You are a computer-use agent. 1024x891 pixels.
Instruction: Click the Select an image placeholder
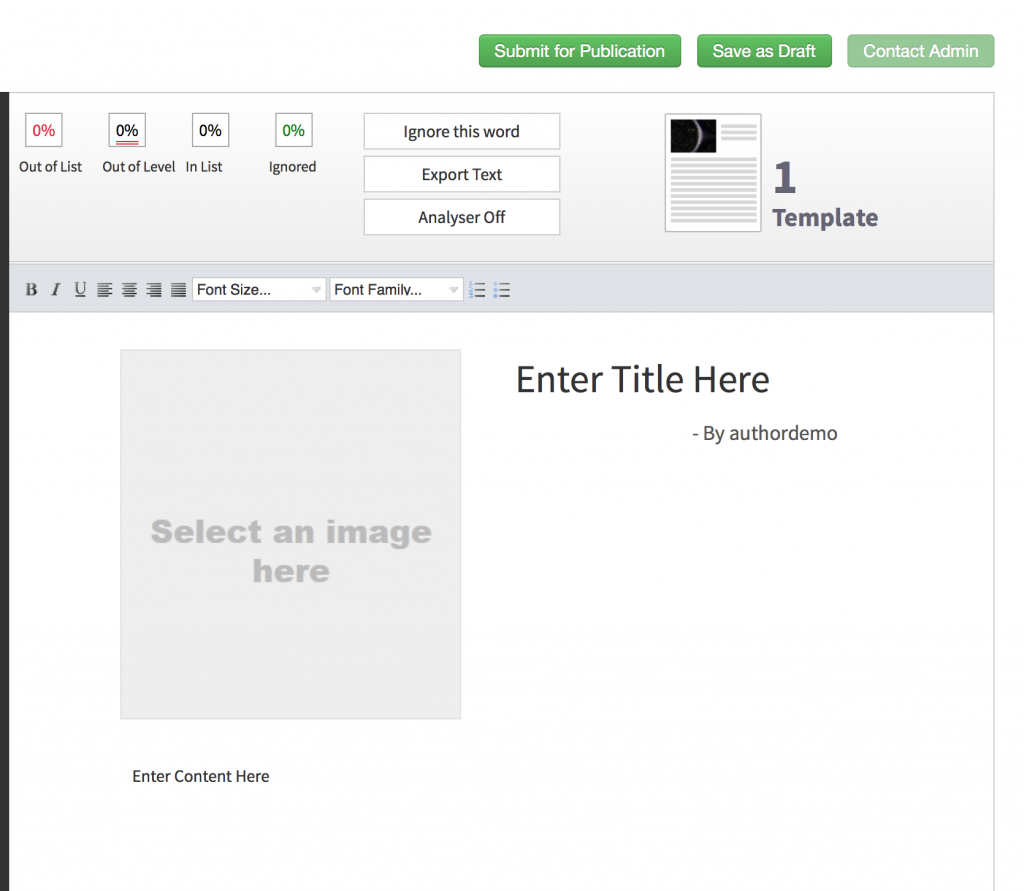pyautogui.click(x=290, y=534)
